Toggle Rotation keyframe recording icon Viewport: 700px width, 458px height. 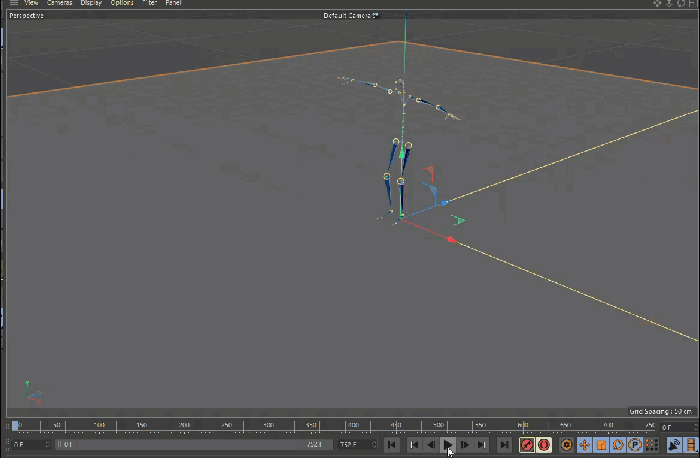click(x=617, y=445)
